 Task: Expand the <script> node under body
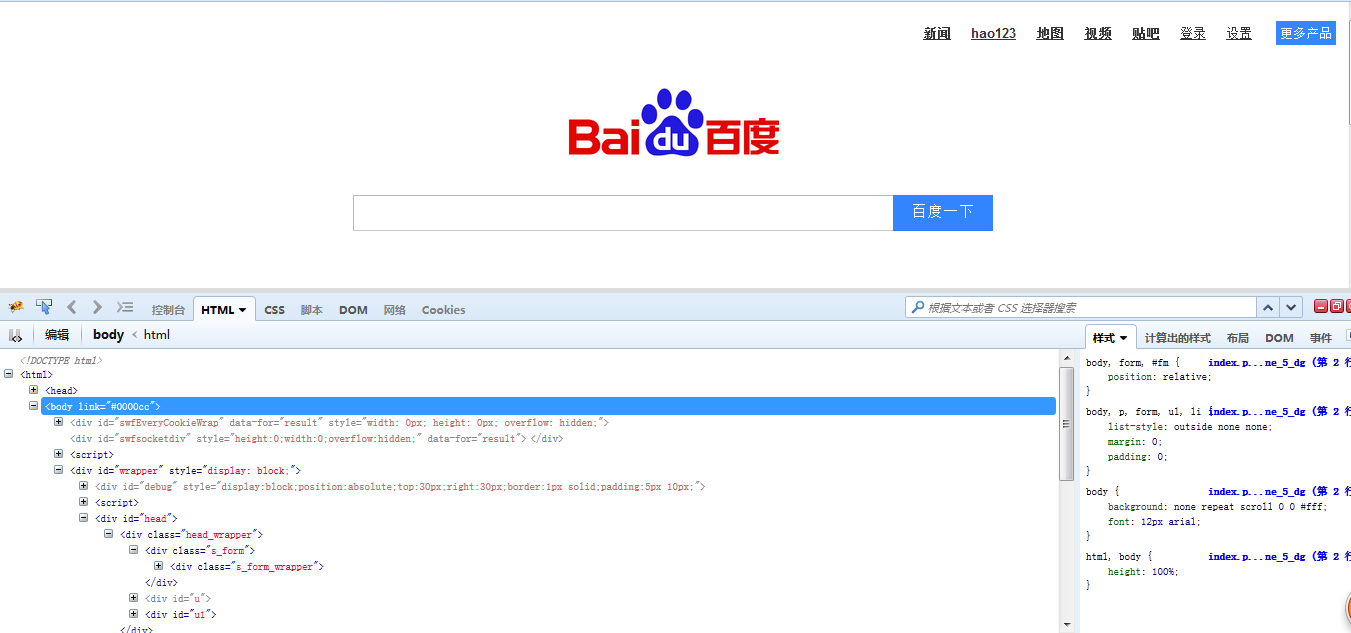[59, 454]
